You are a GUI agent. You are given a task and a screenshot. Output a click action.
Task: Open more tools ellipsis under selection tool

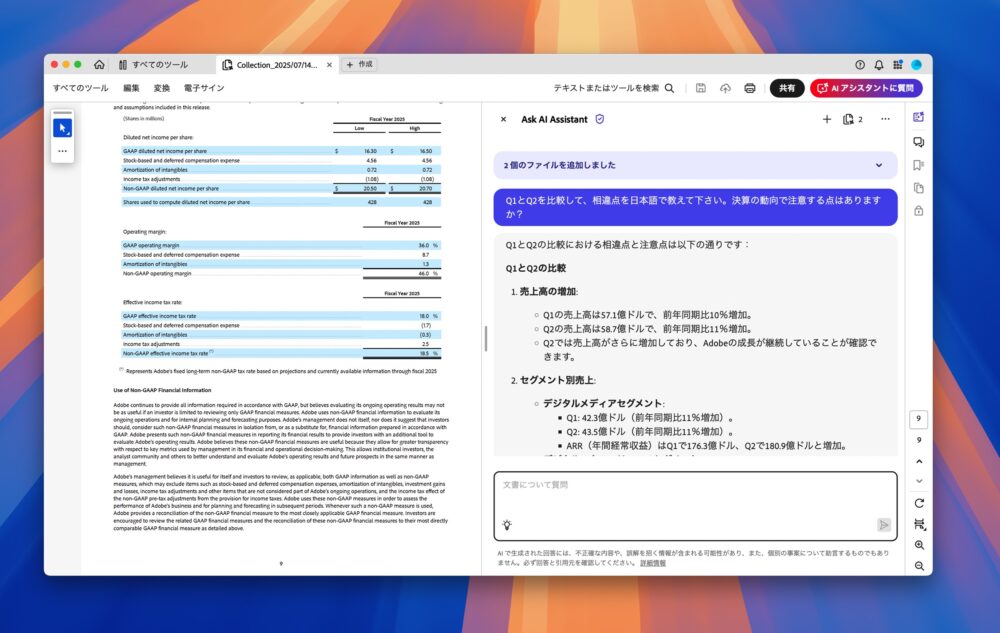click(x=62, y=151)
